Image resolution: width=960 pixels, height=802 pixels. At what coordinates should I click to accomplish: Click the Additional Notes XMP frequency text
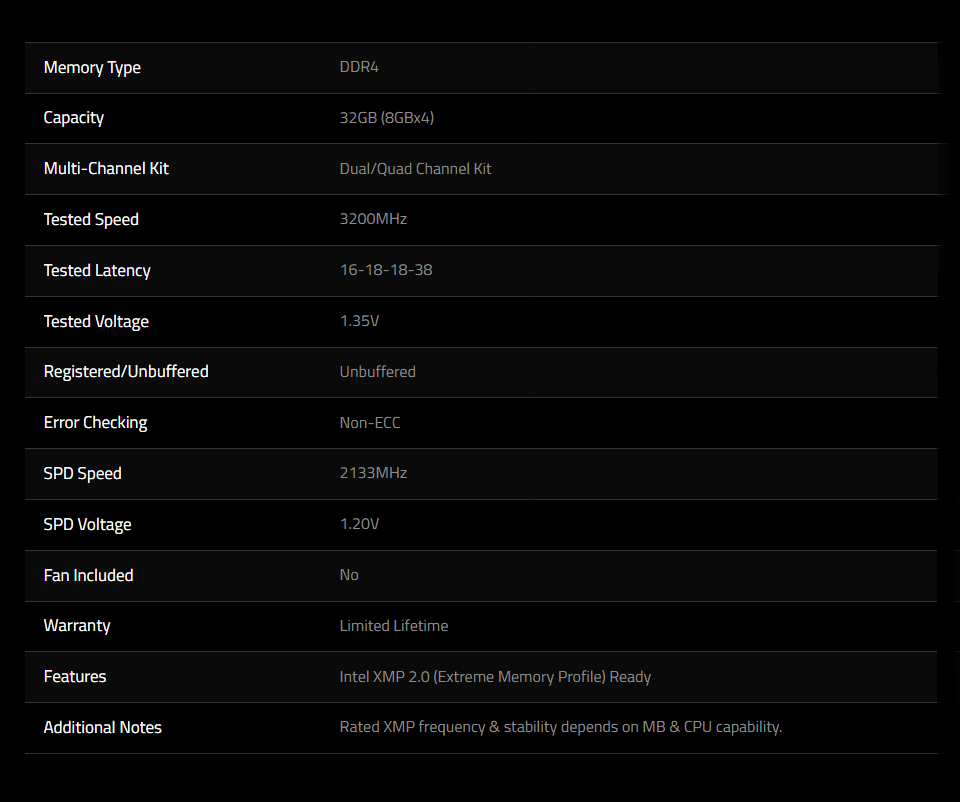[x=560, y=727]
